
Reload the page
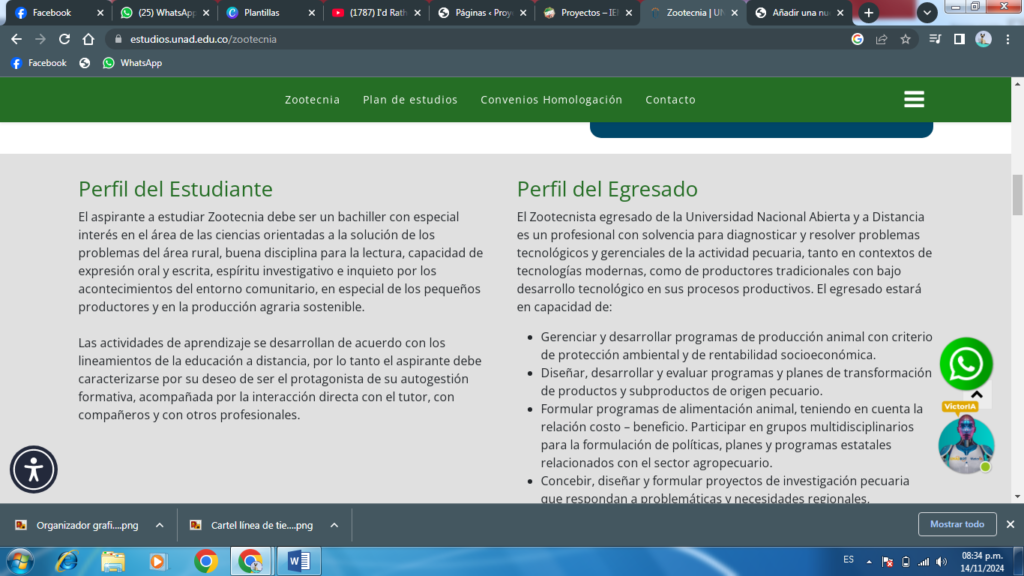point(64,39)
